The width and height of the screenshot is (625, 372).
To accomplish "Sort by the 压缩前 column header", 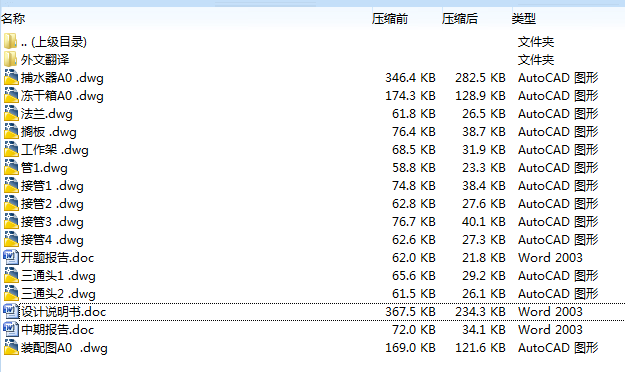I will pyautogui.click(x=390, y=18).
